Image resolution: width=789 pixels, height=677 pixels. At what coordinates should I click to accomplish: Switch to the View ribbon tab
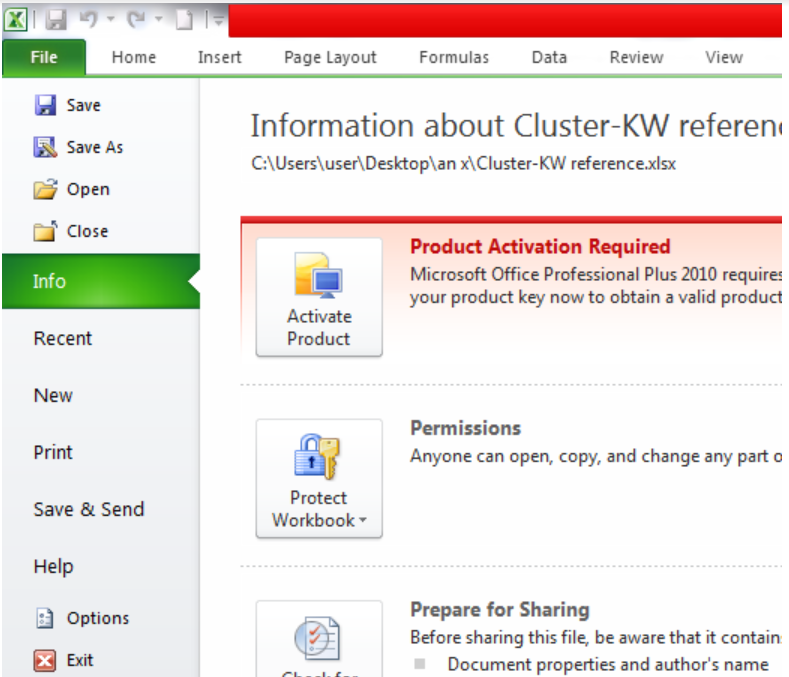[724, 57]
